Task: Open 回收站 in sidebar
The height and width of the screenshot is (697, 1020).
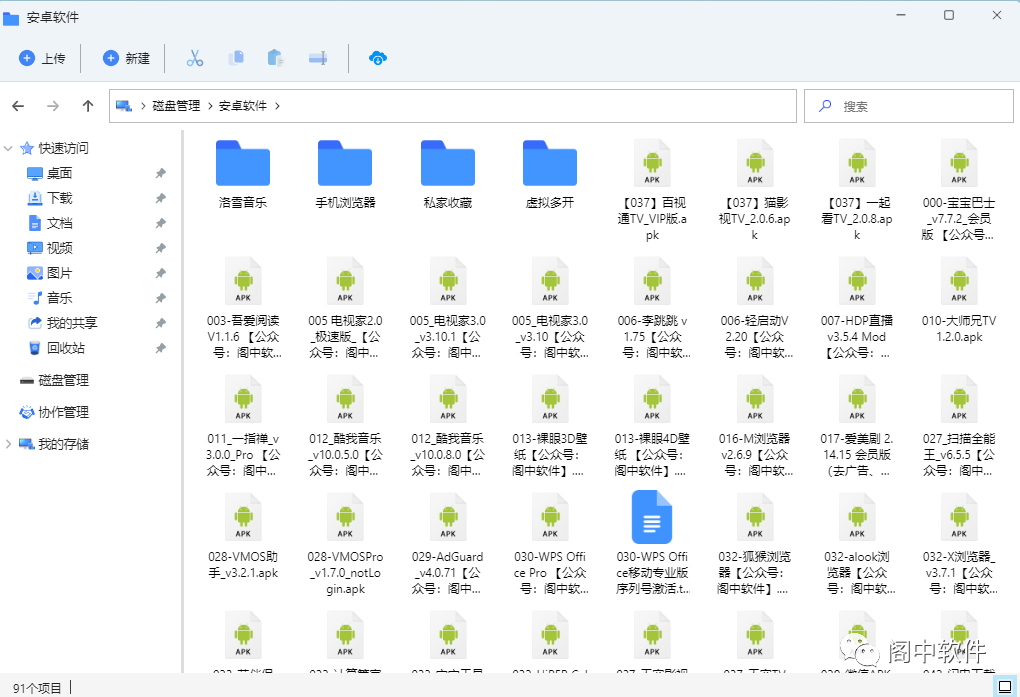Action: (x=56, y=348)
